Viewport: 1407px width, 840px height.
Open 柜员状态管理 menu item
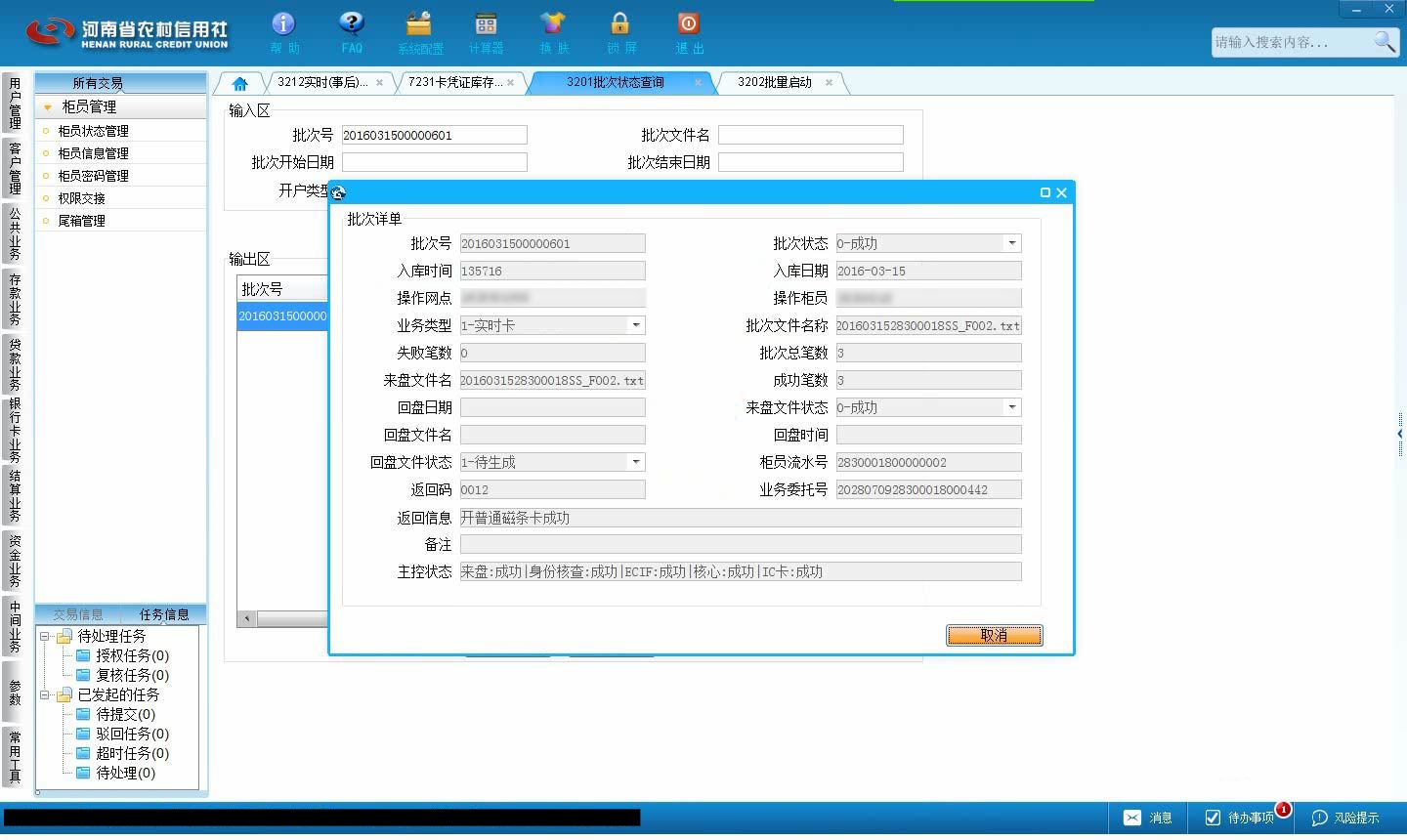click(93, 131)
